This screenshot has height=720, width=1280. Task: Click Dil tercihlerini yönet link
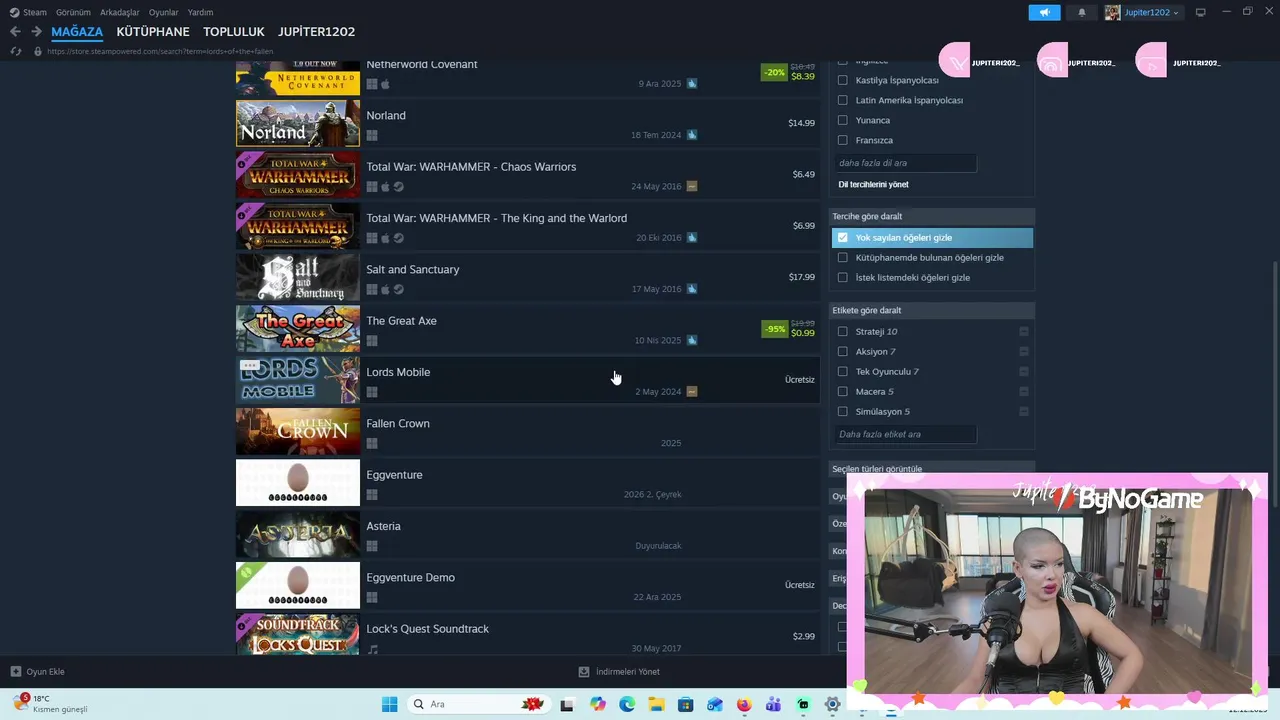pos(873,184)
